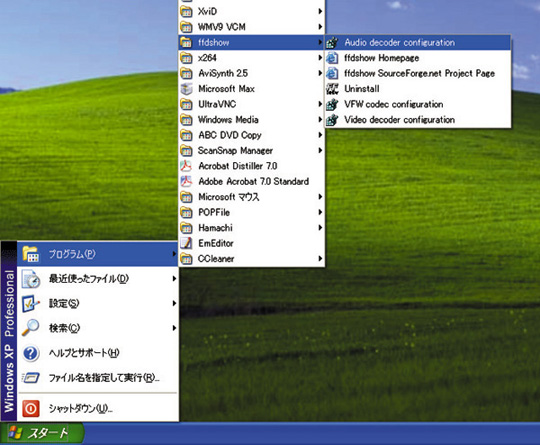Select VFW codec configuration entry
The image size is (540, 445).
(x=418, y=104)
